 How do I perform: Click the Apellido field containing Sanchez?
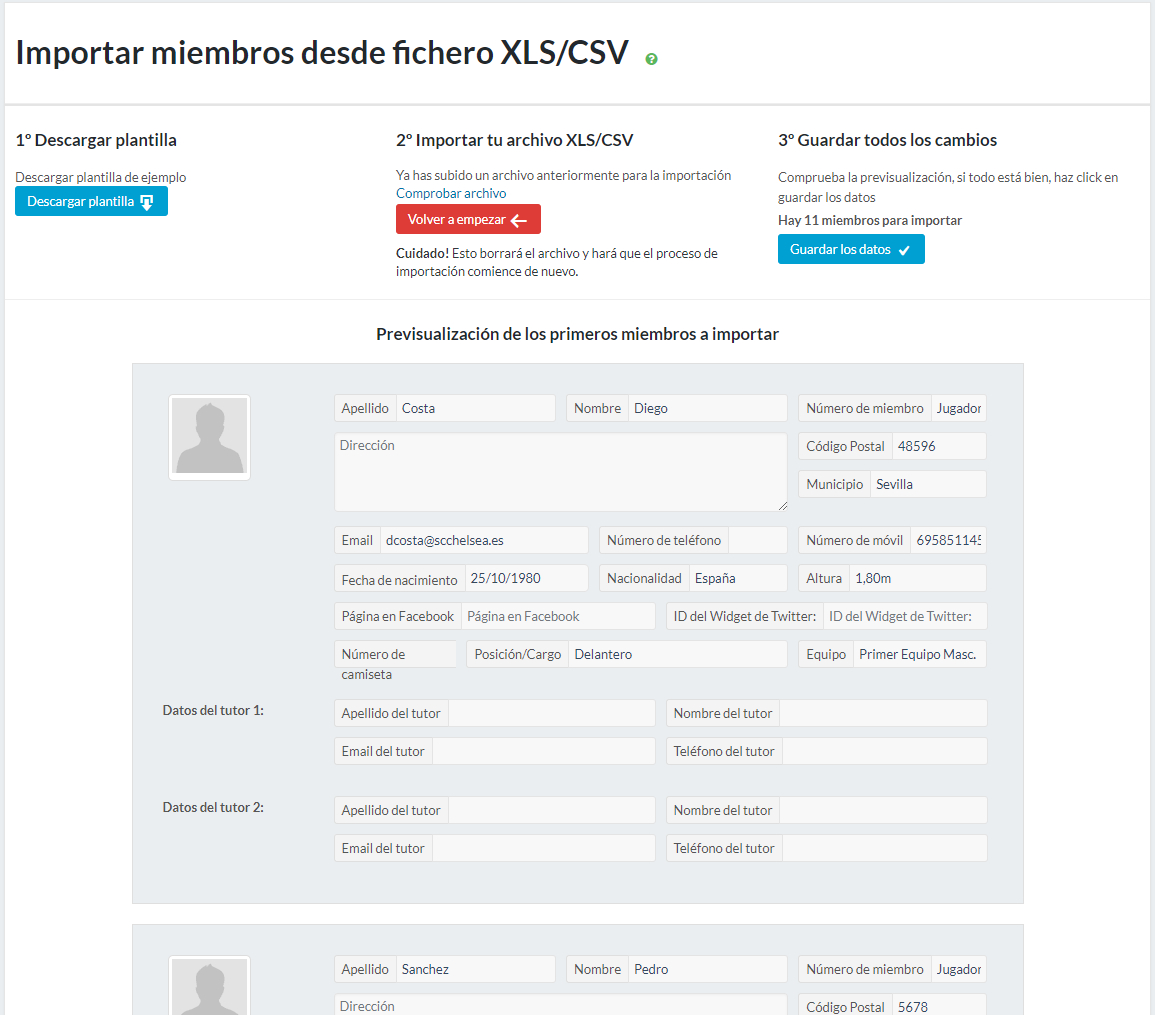coord(475,969)
